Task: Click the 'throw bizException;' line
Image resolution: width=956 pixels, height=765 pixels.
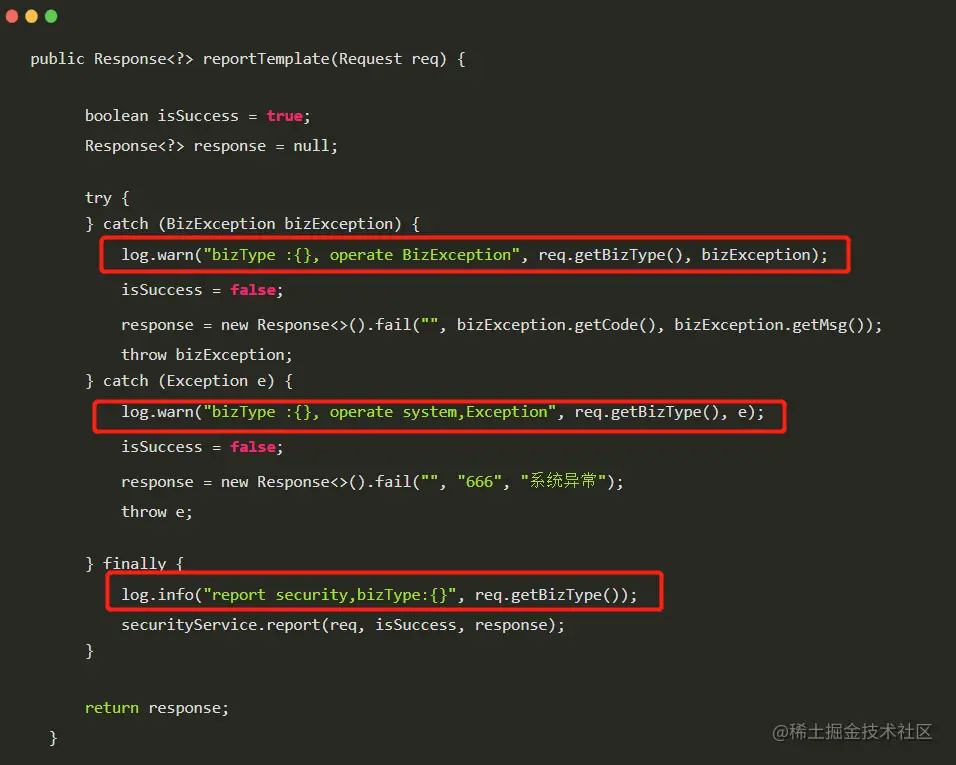Action: [x=207, y=355]
